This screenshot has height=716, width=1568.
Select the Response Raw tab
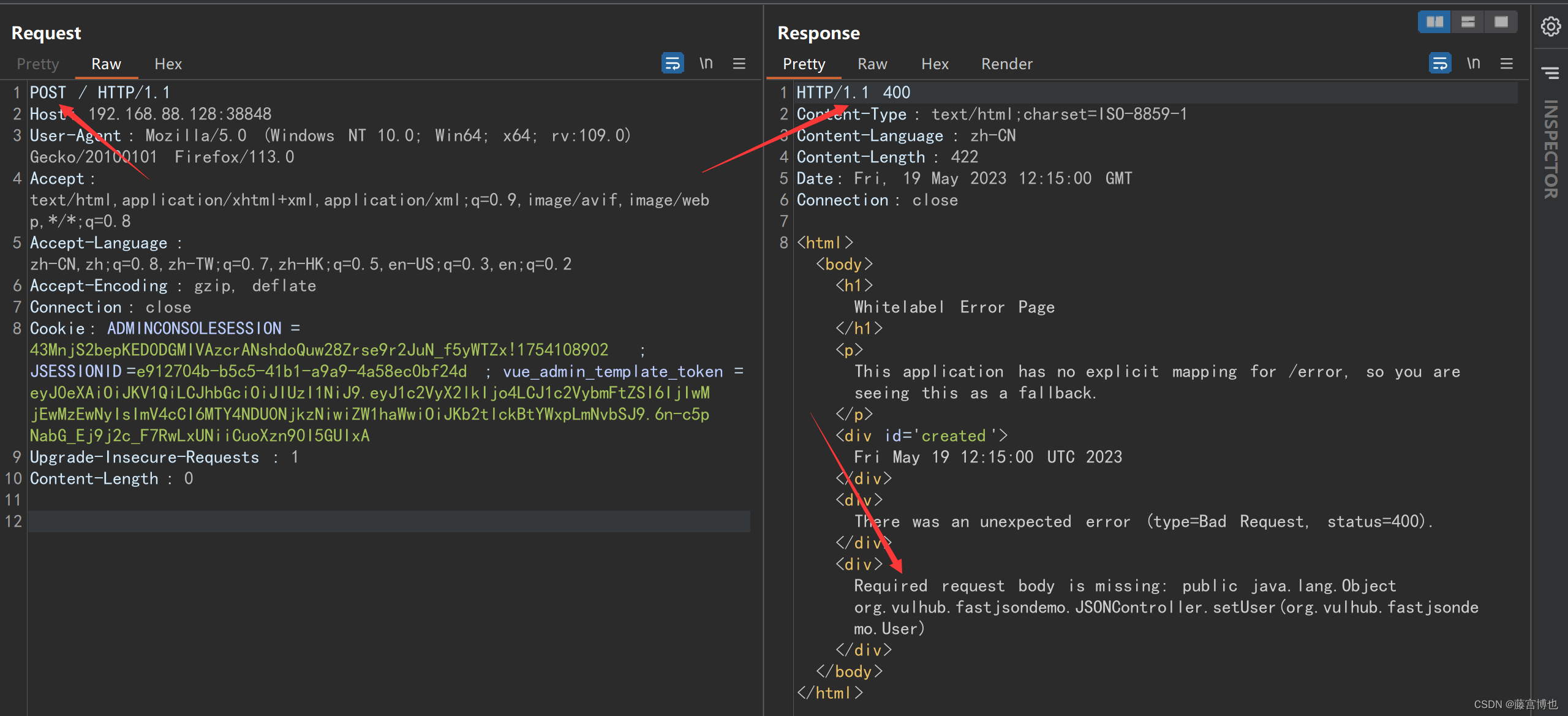pyautogui.click(x=872, y=64)
